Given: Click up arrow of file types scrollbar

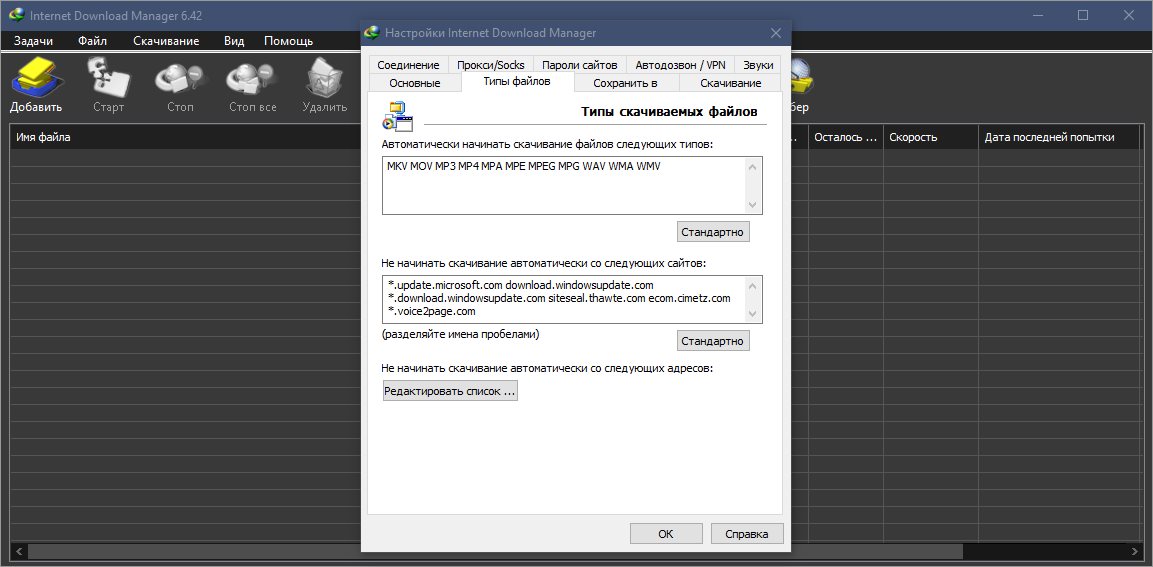Looking at the screenshot, I should (x=752, y=166).
